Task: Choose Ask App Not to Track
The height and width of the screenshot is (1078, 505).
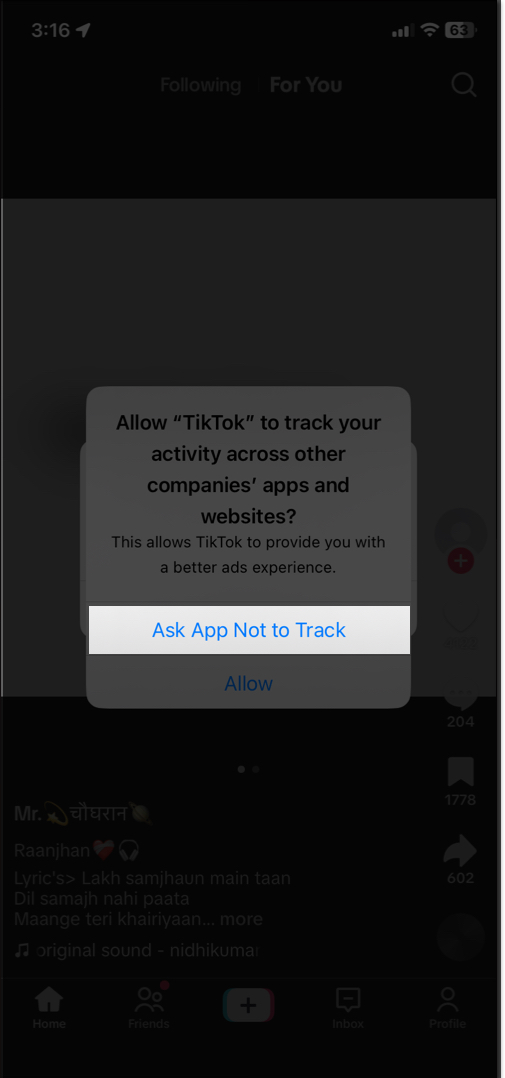Action: point(249,630)
